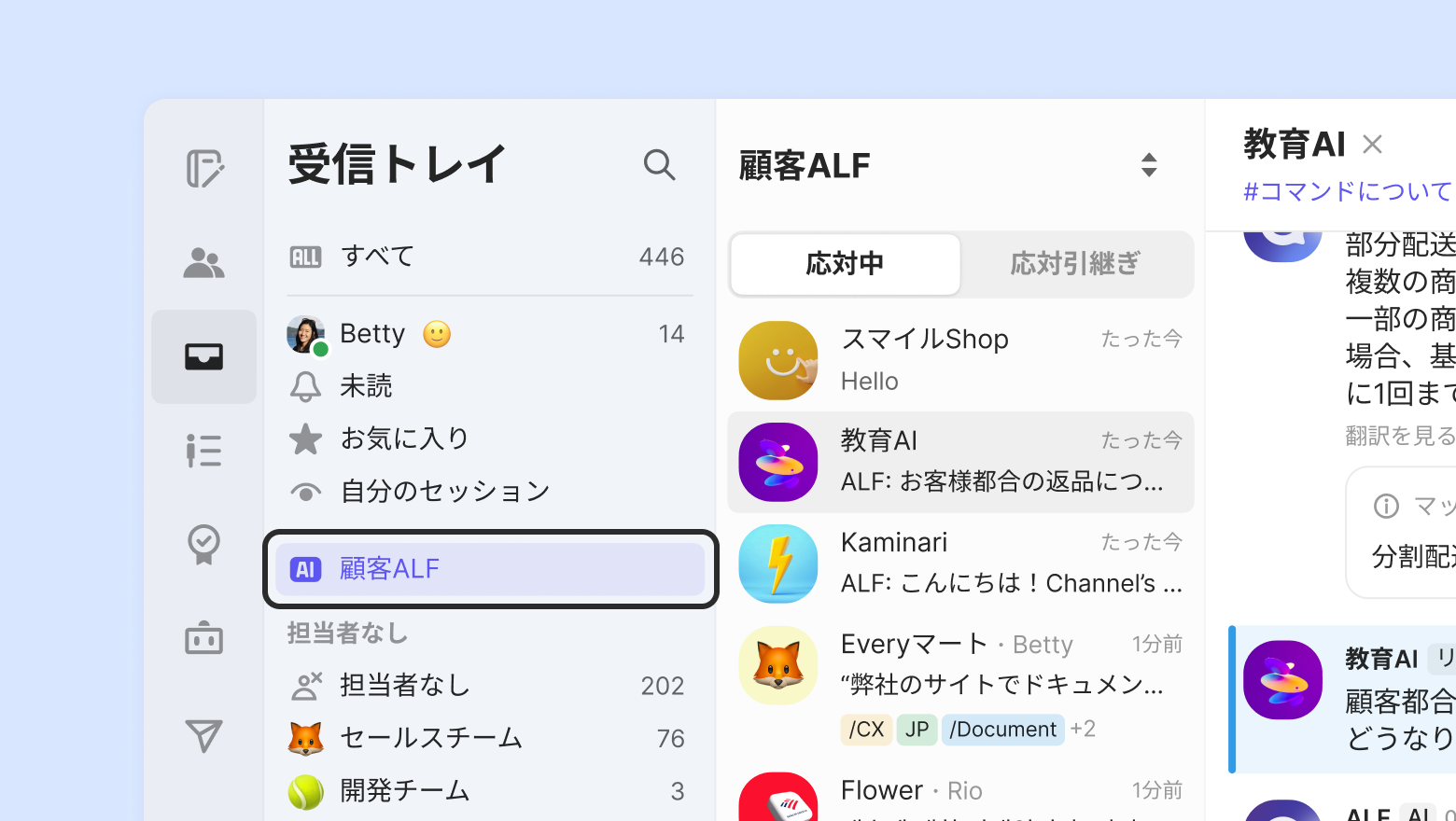The image size is (1456, 821).
Task: Switch to the 応対引継ぎ tab
Action: [x=1075, y=264]
